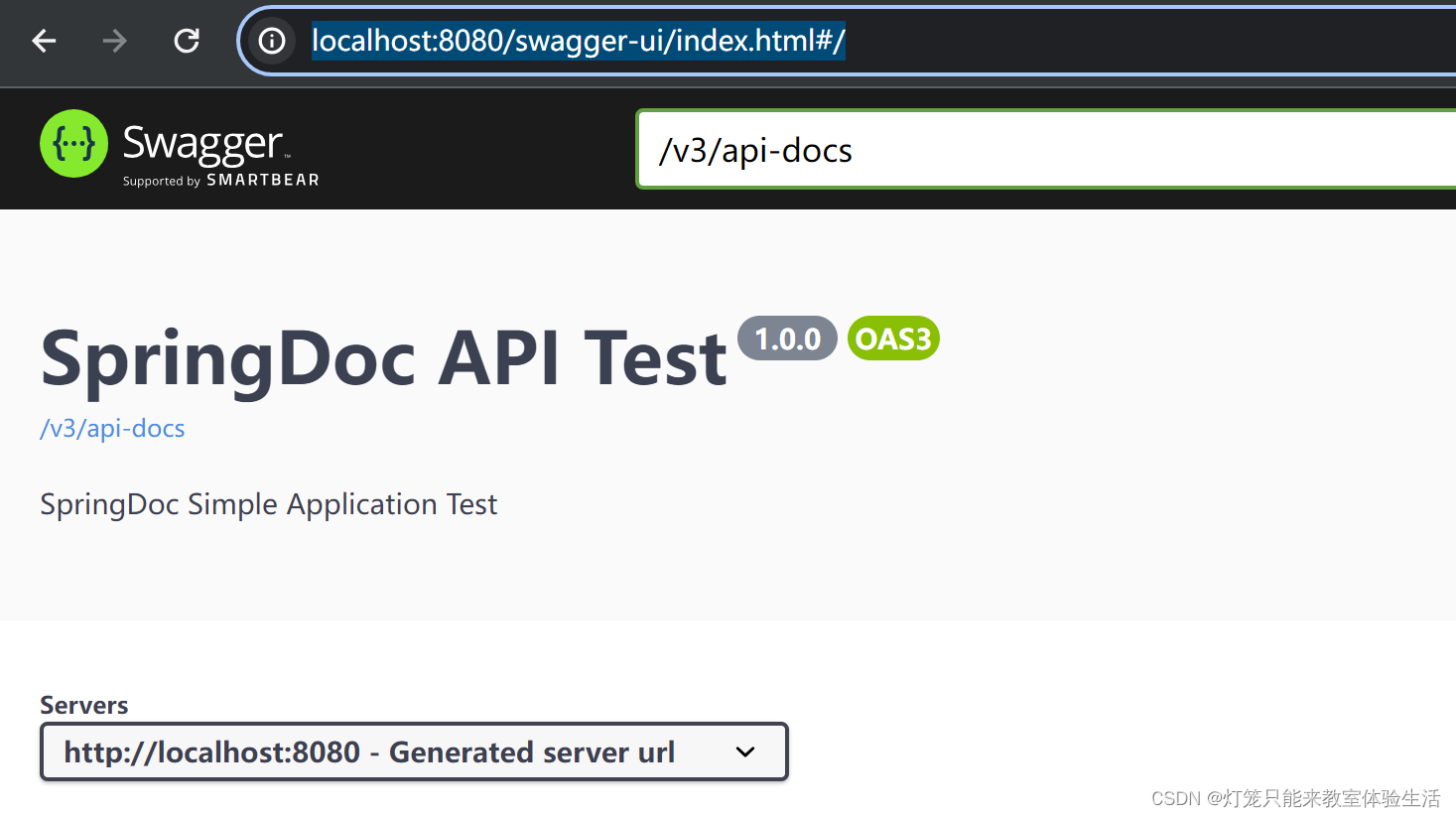Viewport: 1456px width, 817px height.
Task: Click the Supported by SMARTBEAR text
Action: 221,180
